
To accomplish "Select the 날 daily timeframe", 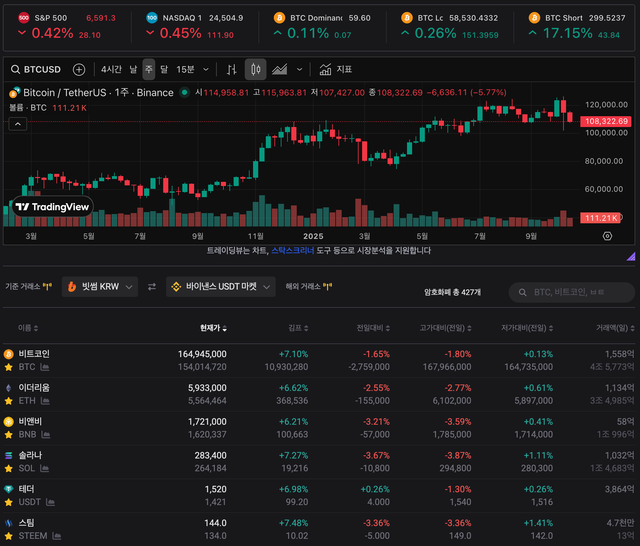I will [133, 69].
